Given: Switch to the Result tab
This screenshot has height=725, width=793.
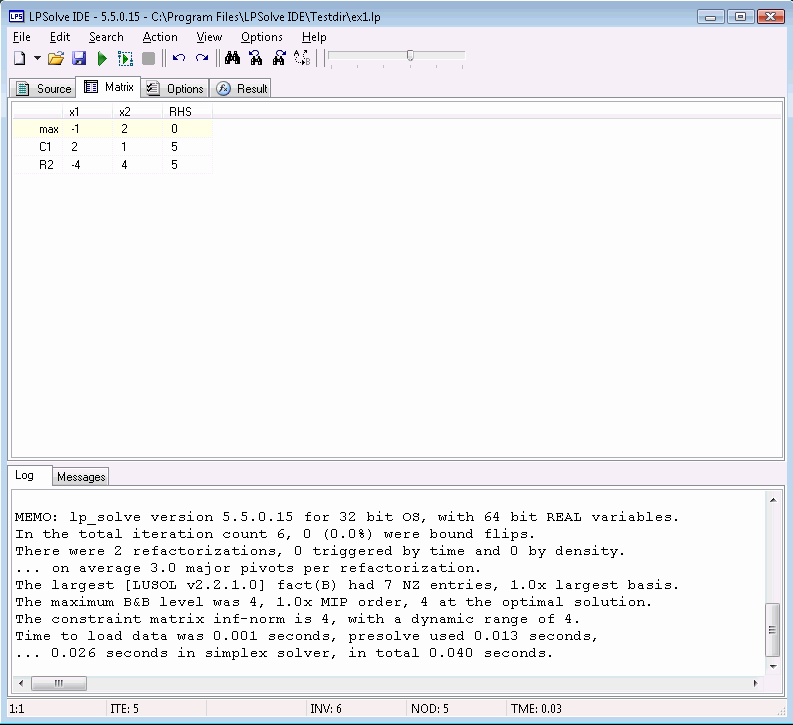Looking at the screenshot, I should tap(241, 88).
